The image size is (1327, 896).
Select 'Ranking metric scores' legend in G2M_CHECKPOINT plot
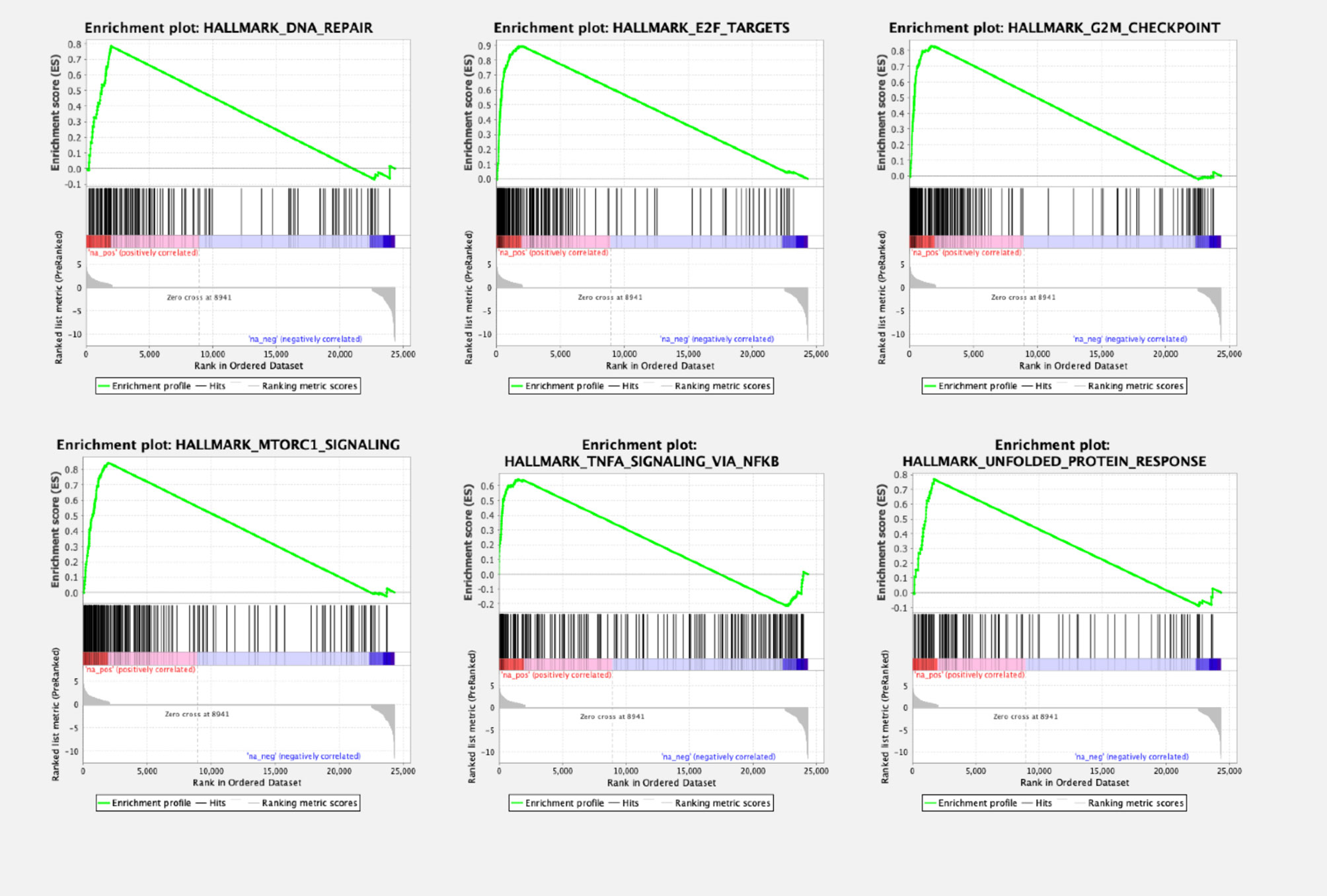pos(1129,386)
